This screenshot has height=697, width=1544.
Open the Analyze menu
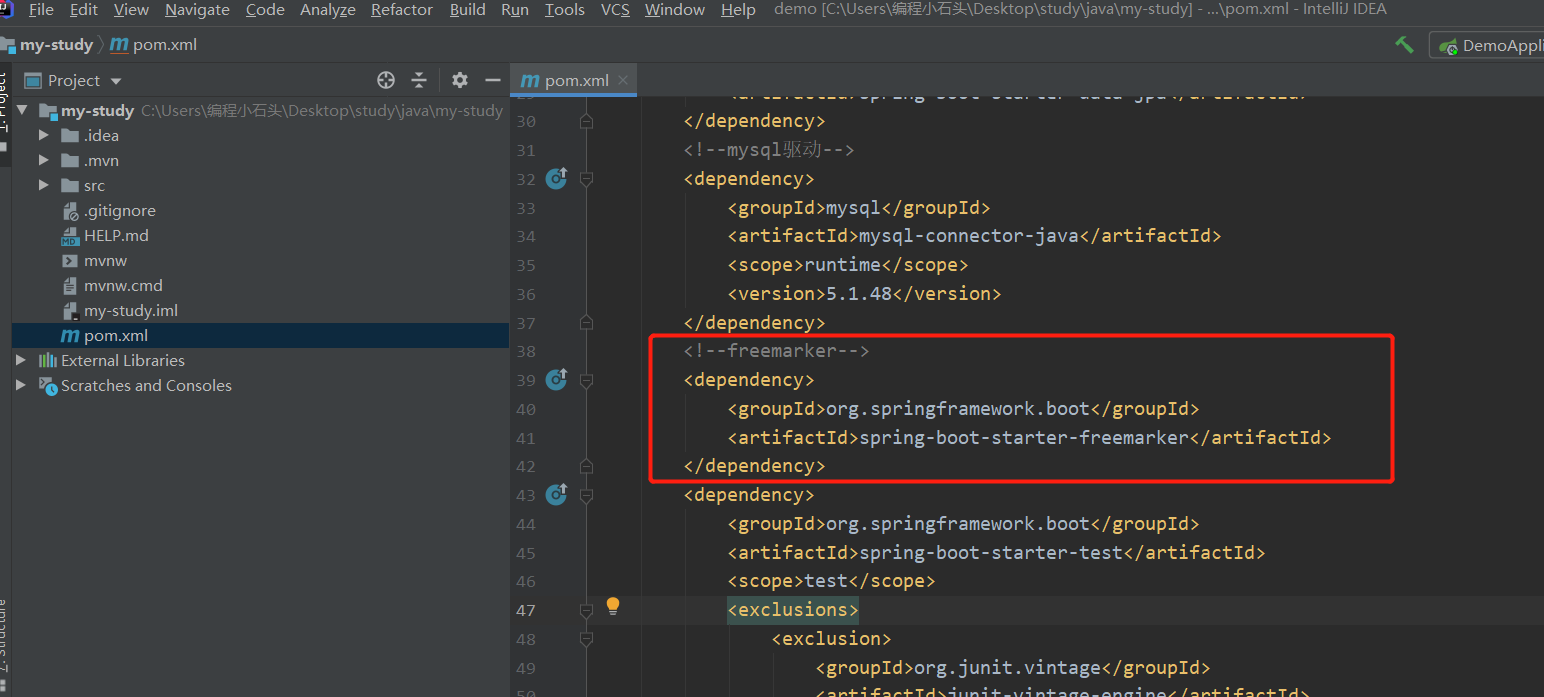point(328,10)
